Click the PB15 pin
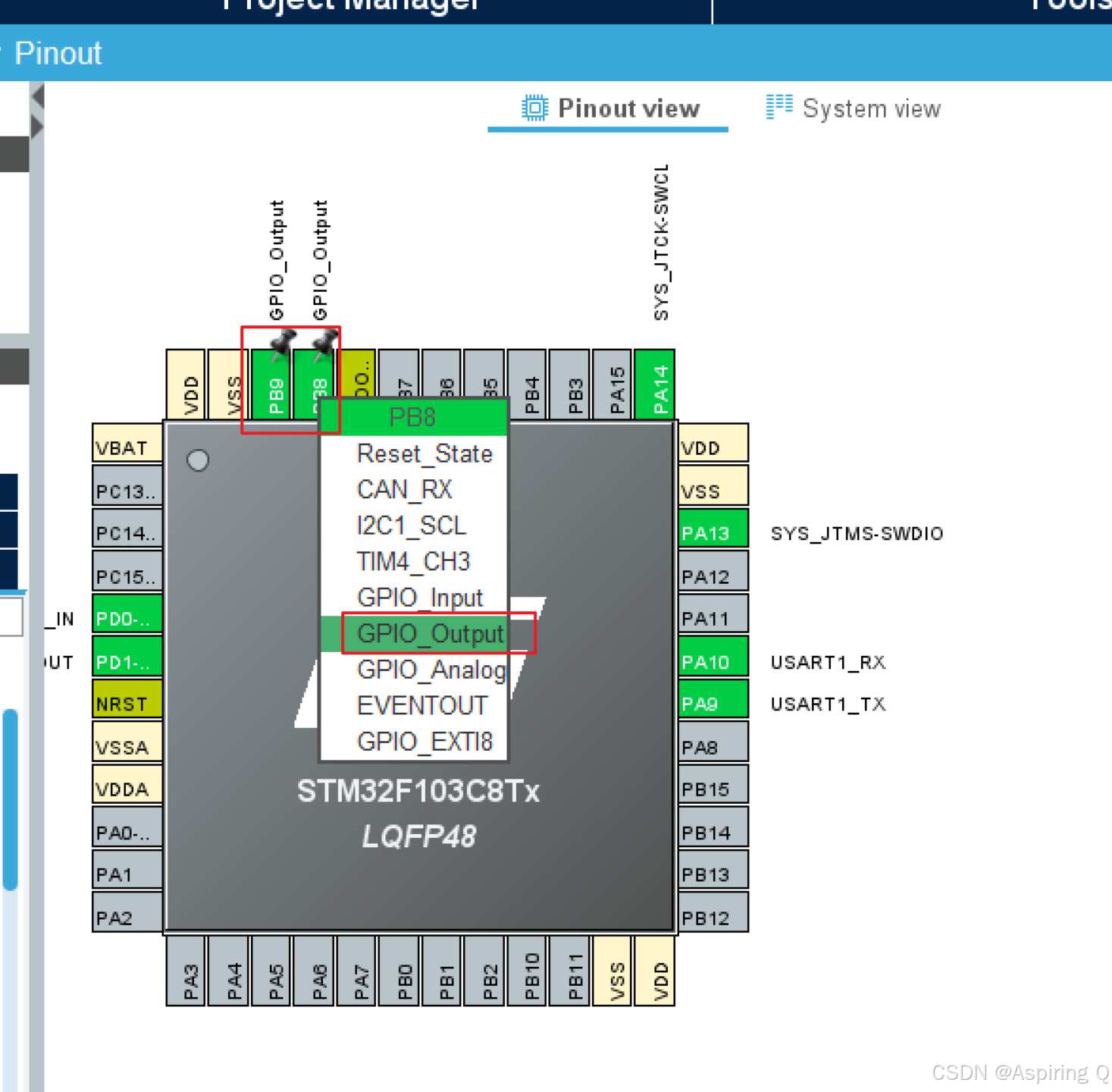 pos(713,785)
